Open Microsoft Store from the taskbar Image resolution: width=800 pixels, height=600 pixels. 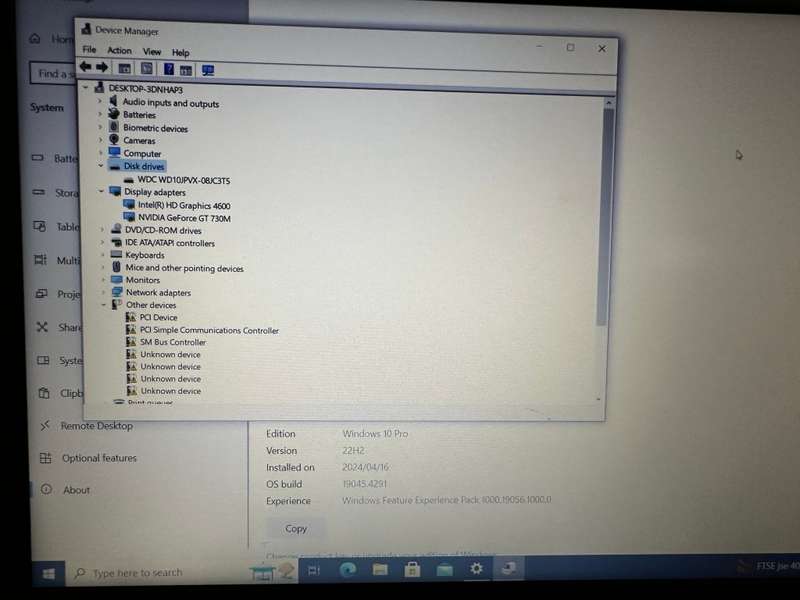point(412,569)
